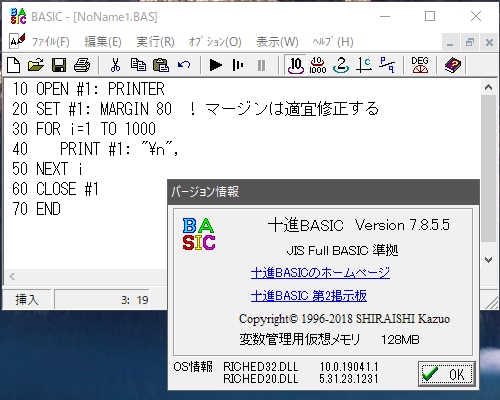Screen dimensions: 500x400
Task: Toggle the DEG angle unit icon
Action: pos(420,65)
